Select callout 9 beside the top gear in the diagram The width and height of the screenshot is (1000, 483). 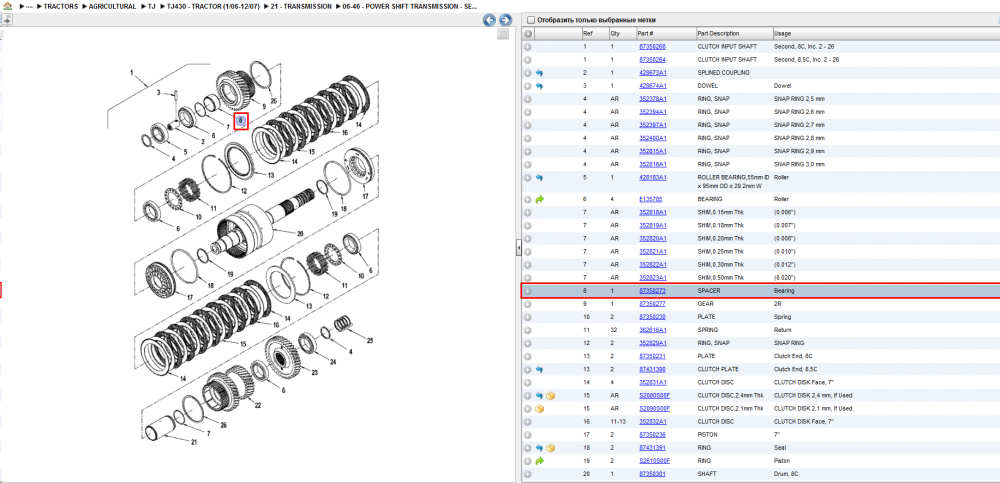click(x=263, y=105)
